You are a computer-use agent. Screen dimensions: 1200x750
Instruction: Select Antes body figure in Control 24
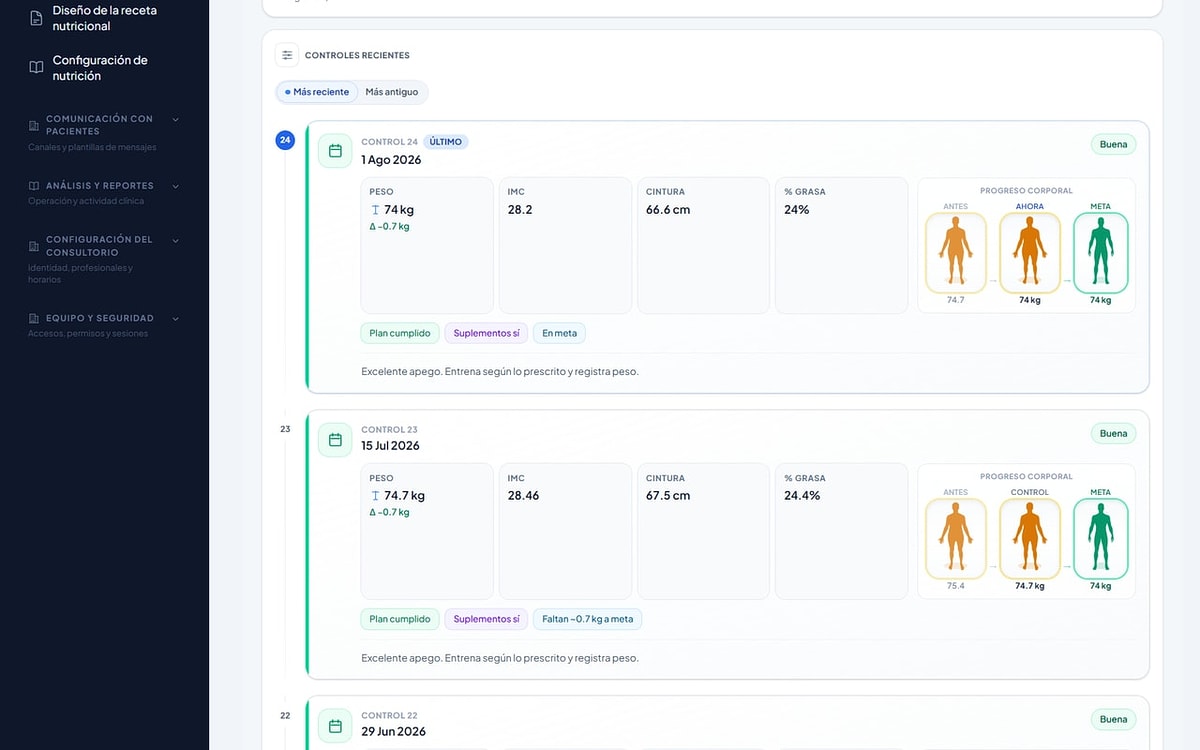[956, 253]
